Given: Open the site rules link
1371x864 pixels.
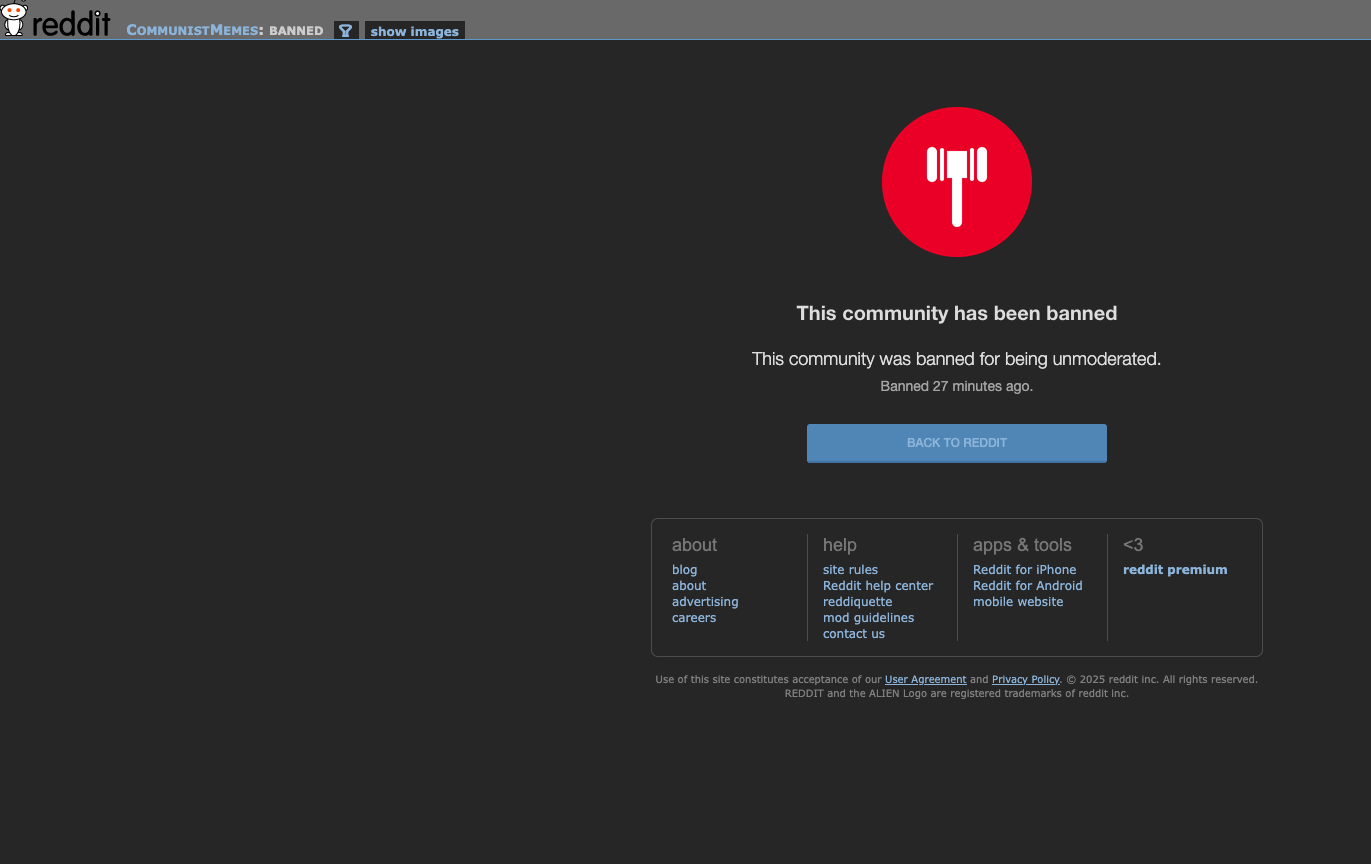Looking at the screenshot, I should 850,570.
